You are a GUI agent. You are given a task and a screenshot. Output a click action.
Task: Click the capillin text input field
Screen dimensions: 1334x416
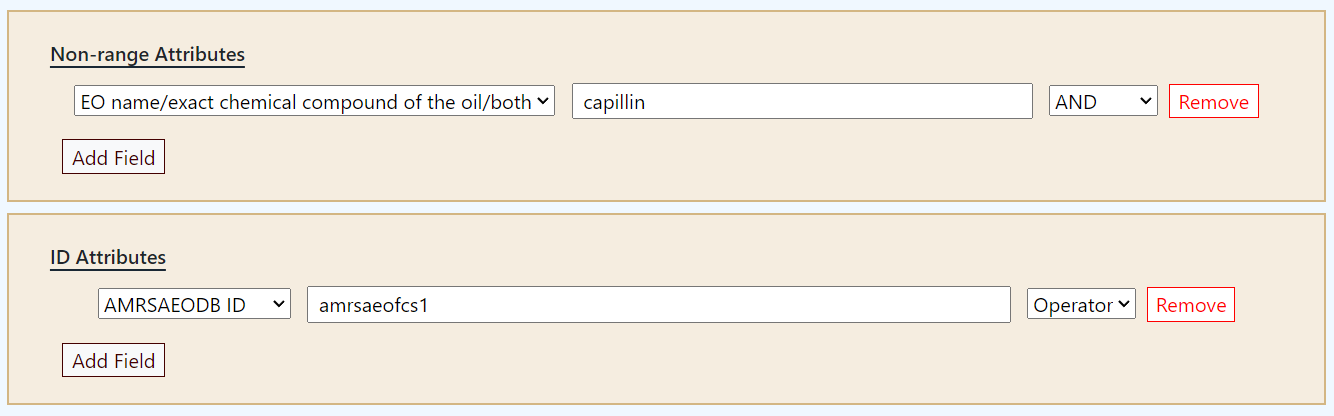click(801, 101)
